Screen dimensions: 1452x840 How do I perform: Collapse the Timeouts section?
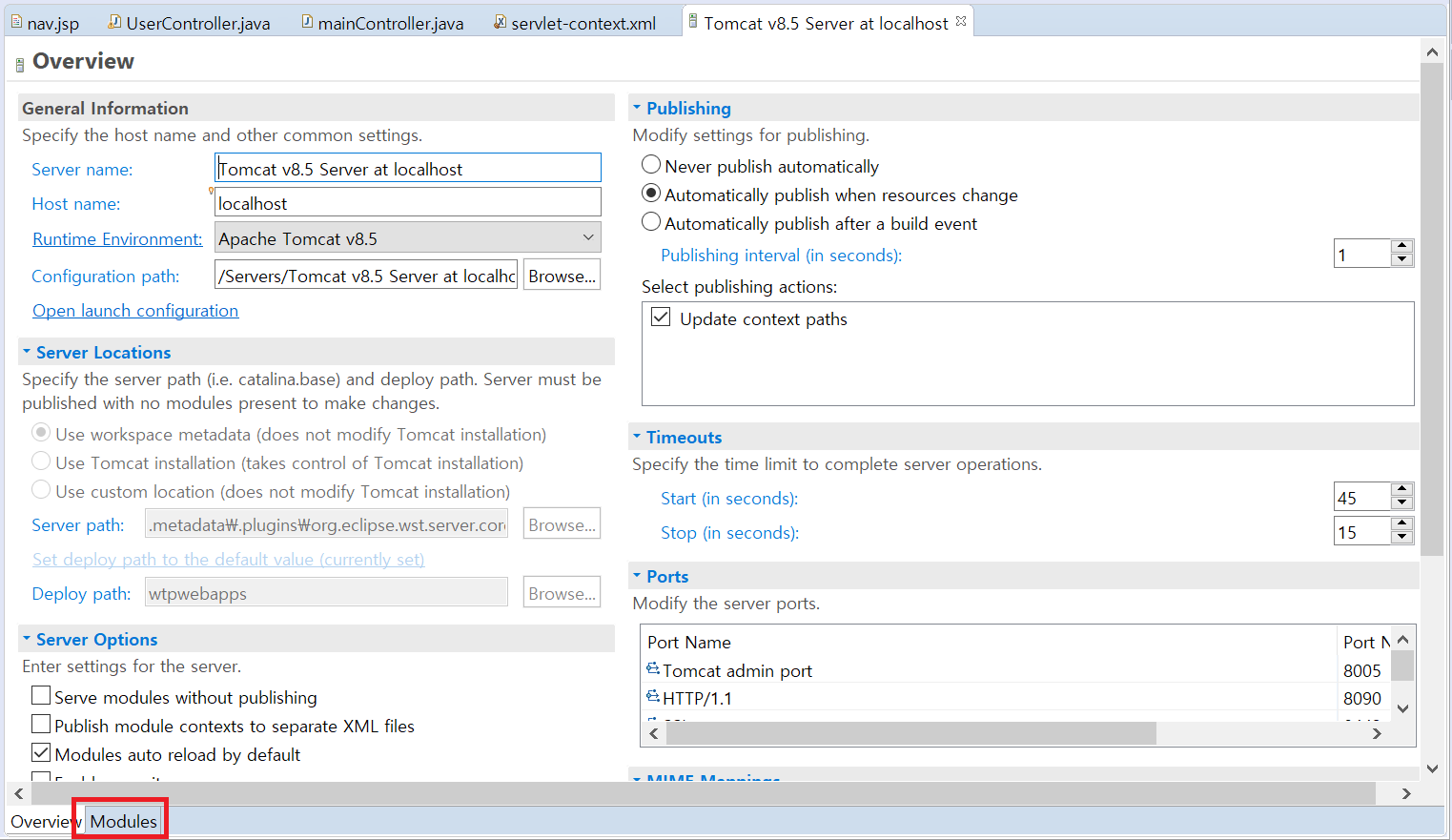coord(637,437)
